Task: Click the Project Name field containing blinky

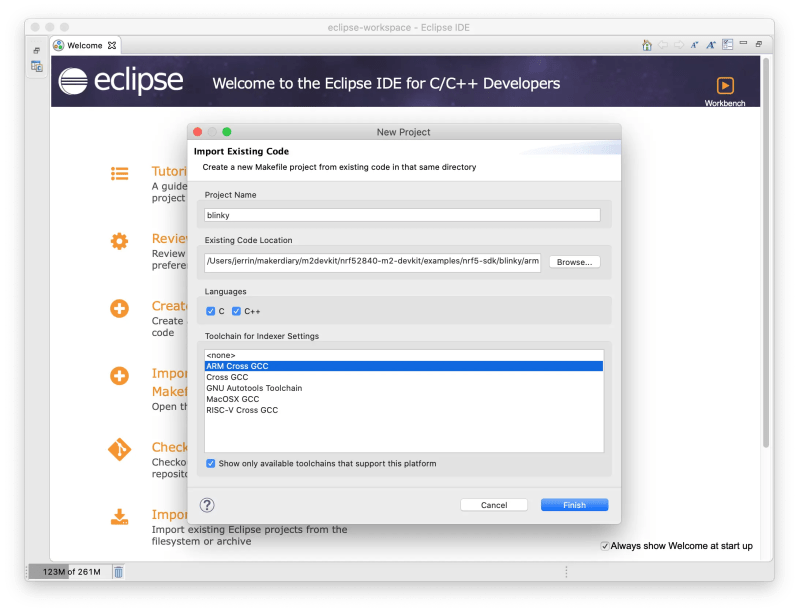Action: click(x=402, y=215)
